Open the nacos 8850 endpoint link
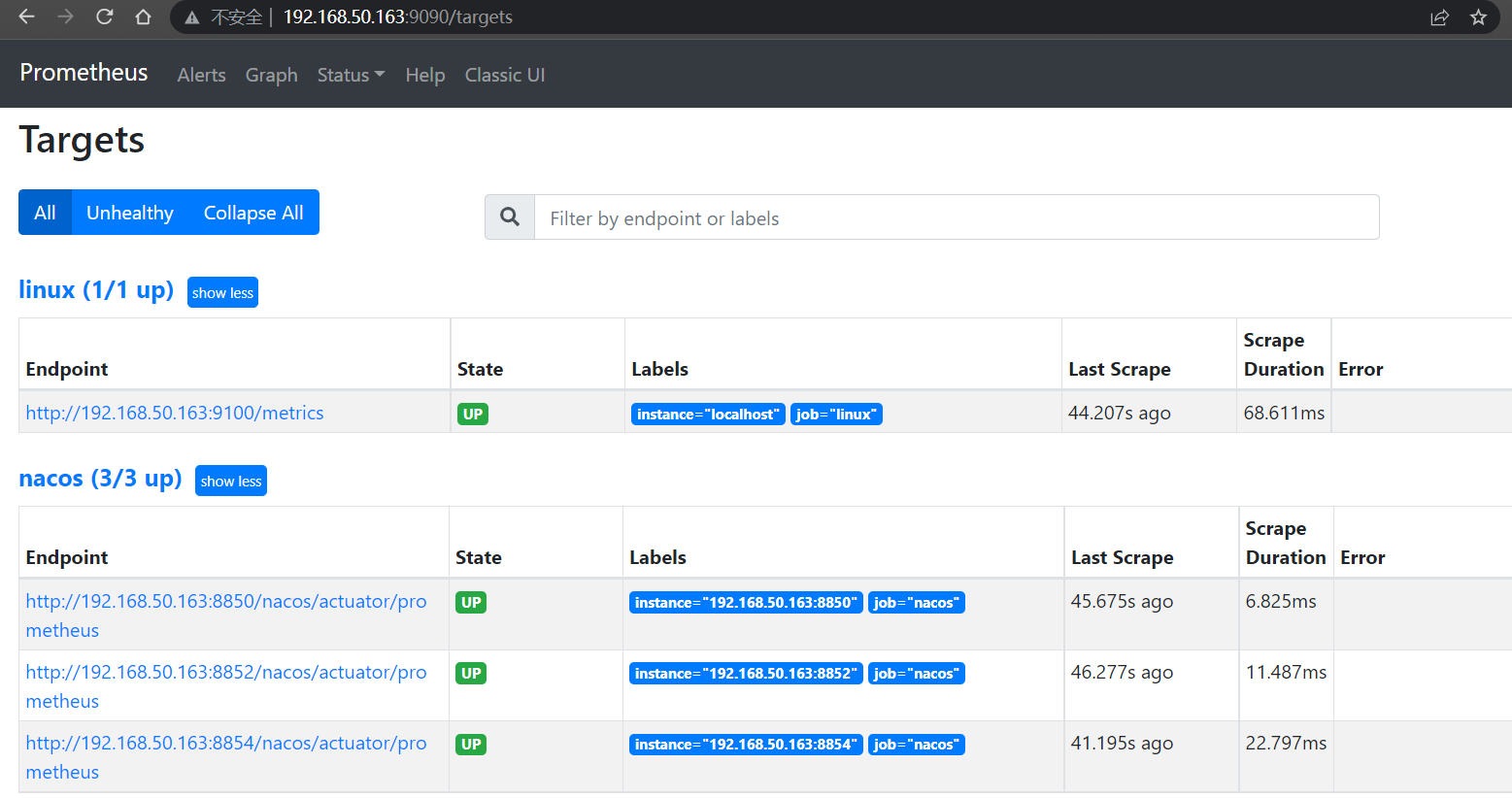 [225, 615]
